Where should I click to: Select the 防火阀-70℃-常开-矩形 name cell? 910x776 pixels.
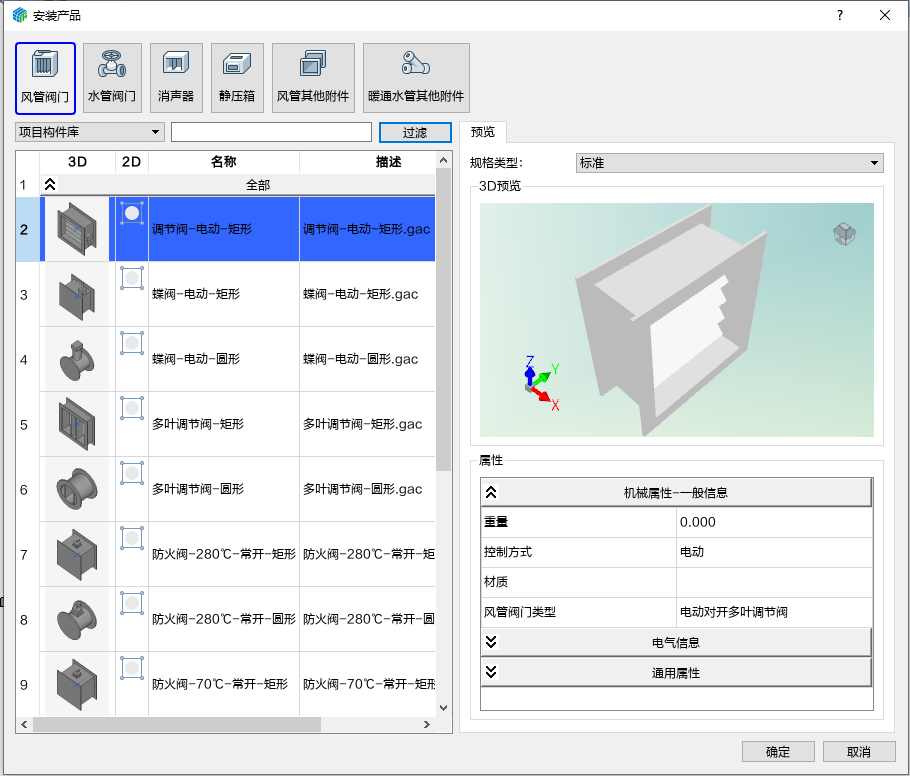point(224,684)
